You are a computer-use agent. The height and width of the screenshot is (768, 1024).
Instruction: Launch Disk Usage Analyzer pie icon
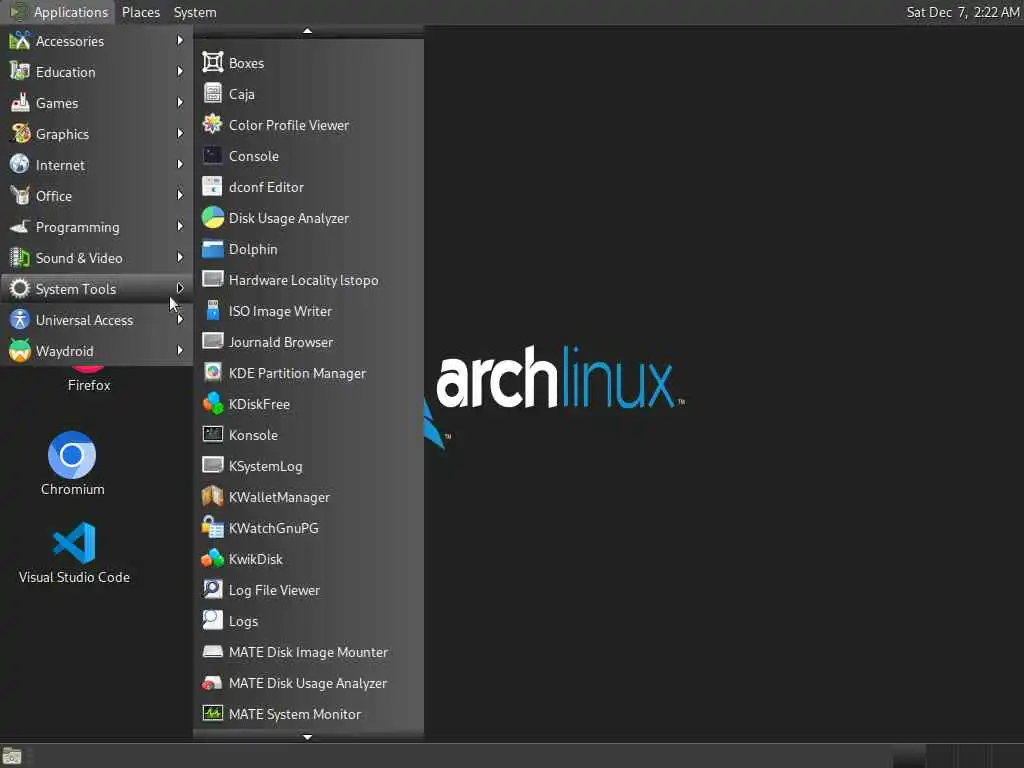[x=213, y=217]
